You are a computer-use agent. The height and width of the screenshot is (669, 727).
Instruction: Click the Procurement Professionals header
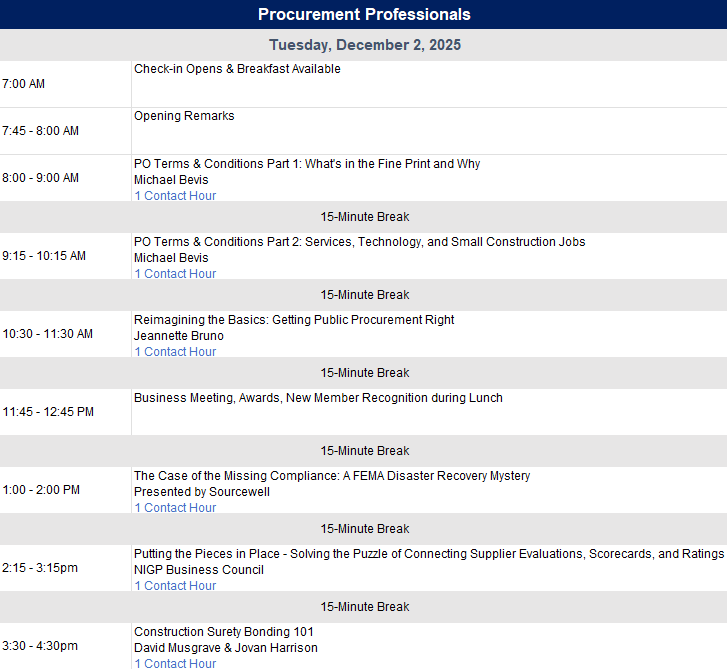364,14
